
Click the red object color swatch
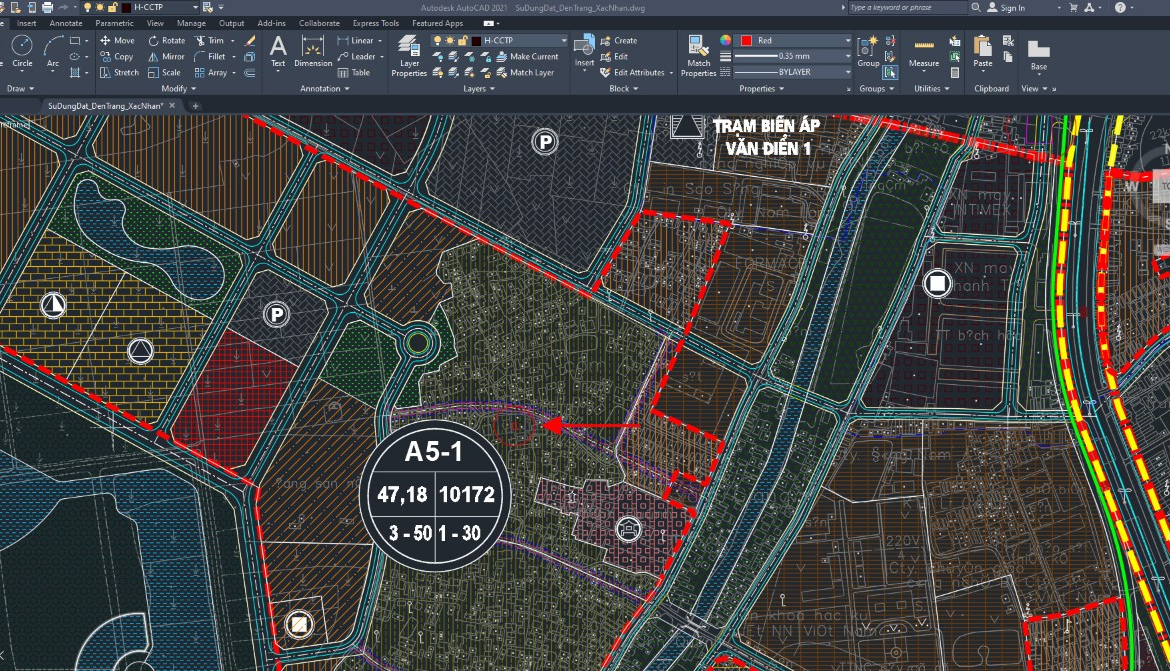coord(746,41)
